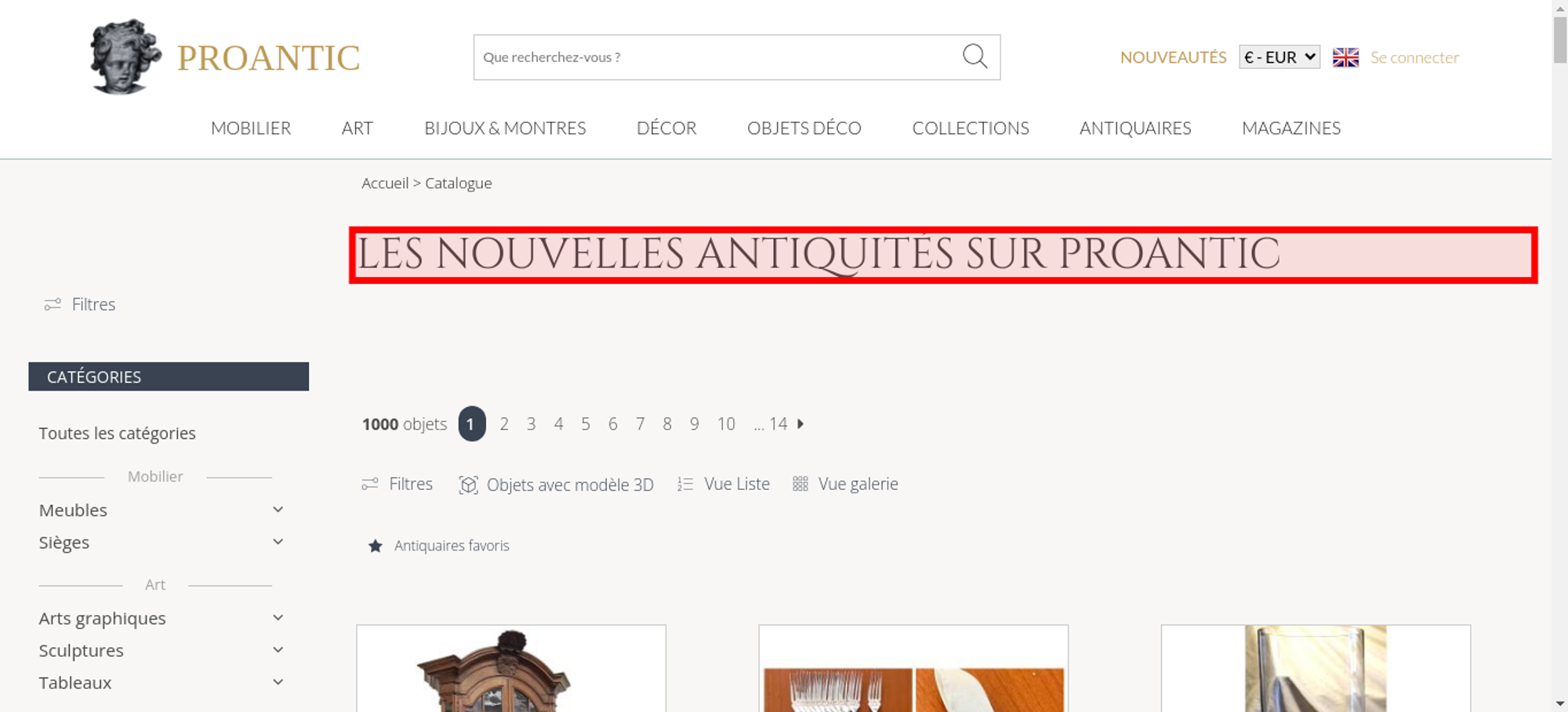
Task: Open the EUR currency dropdown
Action: 1279,57
